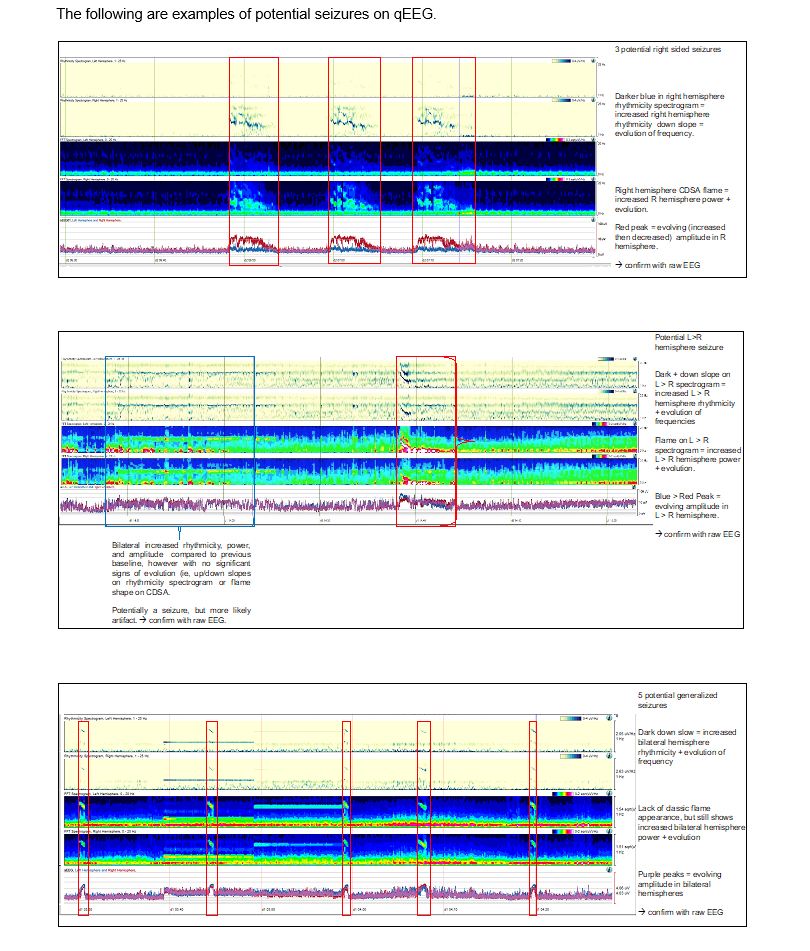Click the Left Hemisphere FFT spectrogram plot in generalized seizures figure
810x951 pixels.
point(338,812)
